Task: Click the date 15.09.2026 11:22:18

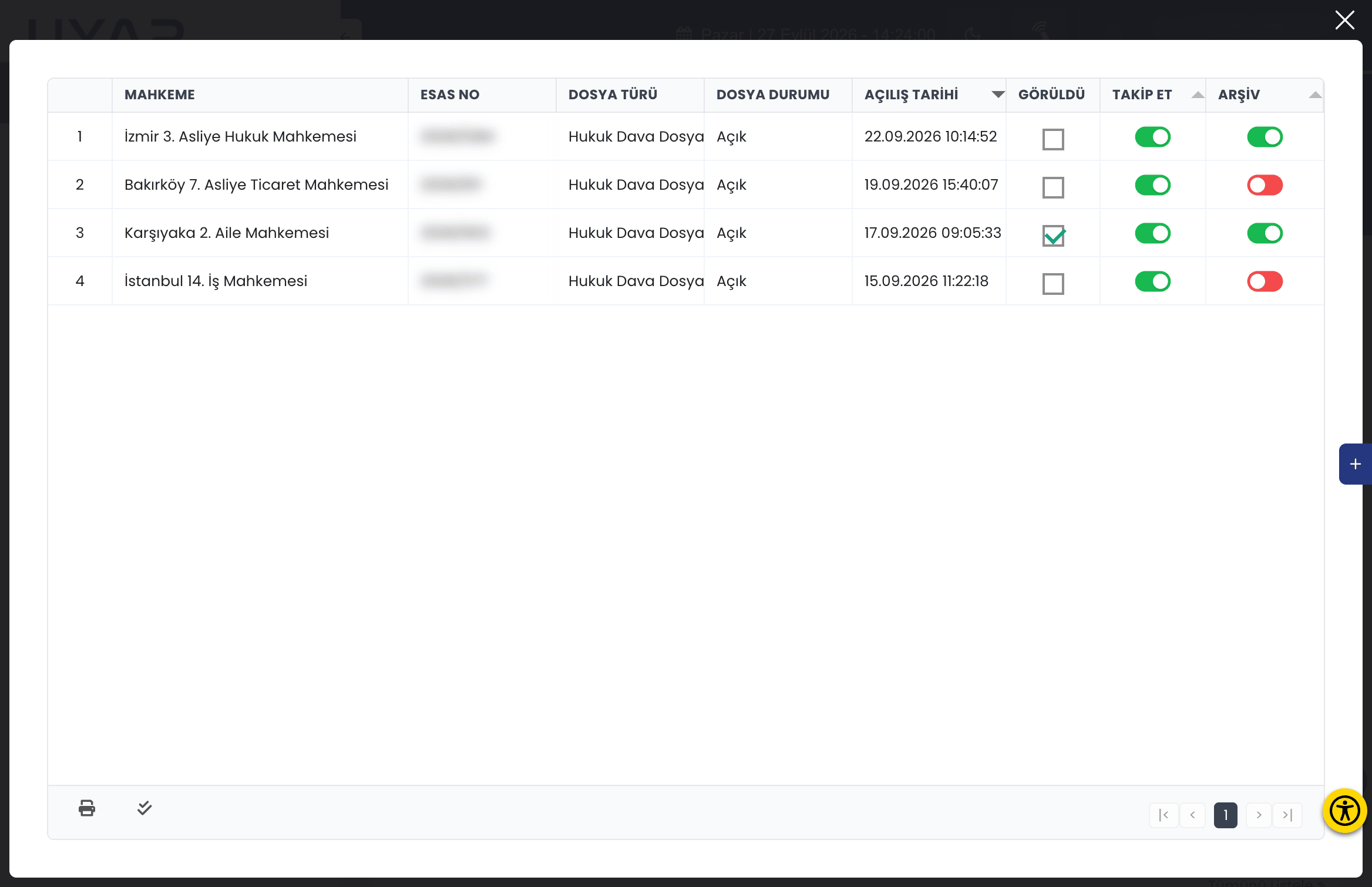Action: pyautogui.click(x=926, y=281)
